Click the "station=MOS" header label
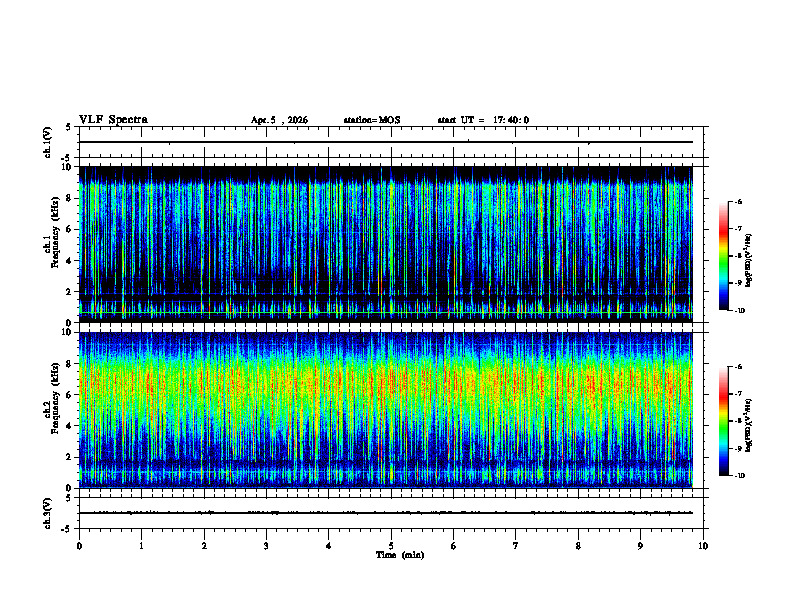Screen dimensions: 792x612 click(x=372, y=120)
